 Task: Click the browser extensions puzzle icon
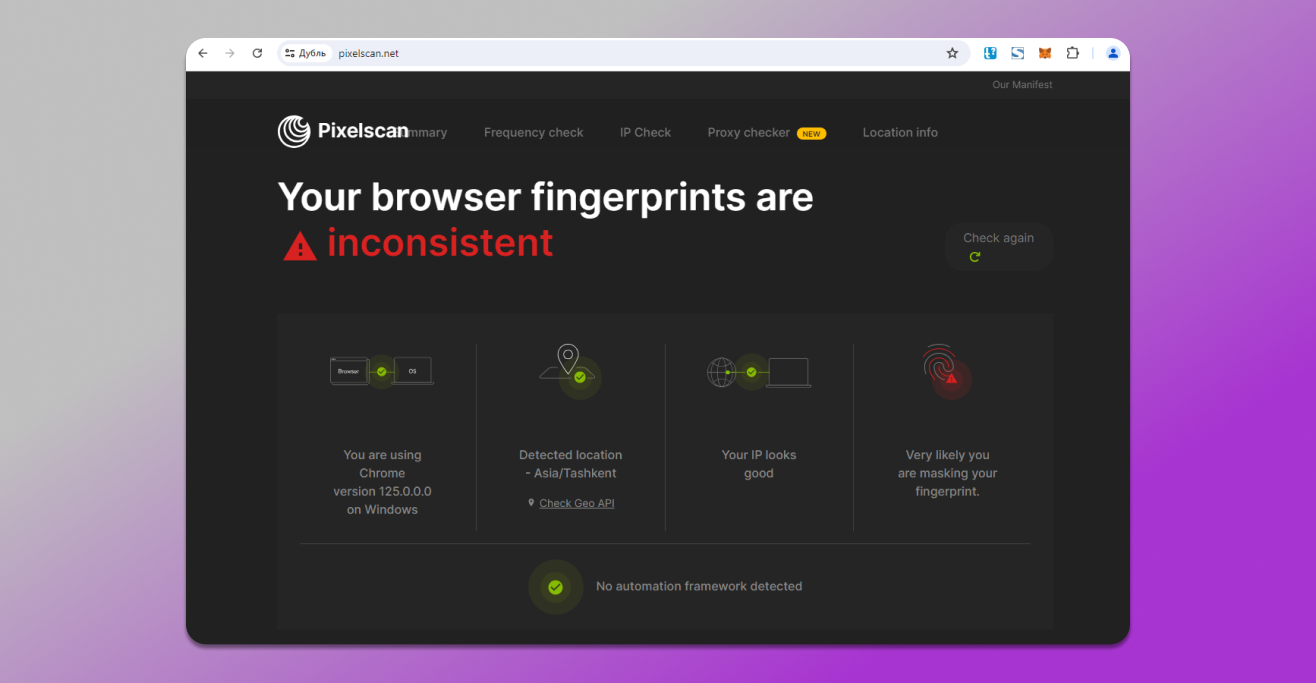click(x=1072, y=53)
